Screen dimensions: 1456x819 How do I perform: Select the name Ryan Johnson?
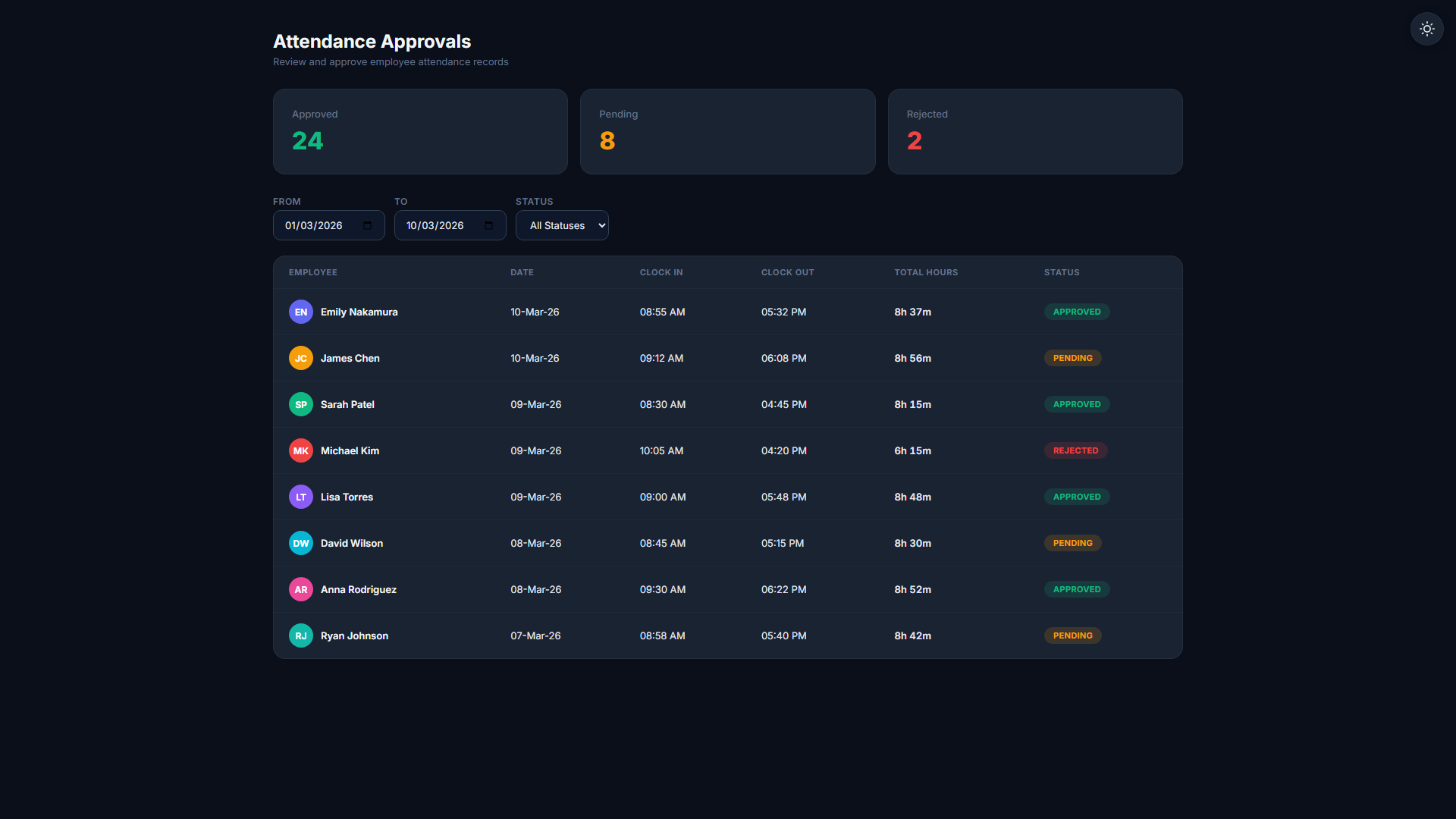point(354,635)
